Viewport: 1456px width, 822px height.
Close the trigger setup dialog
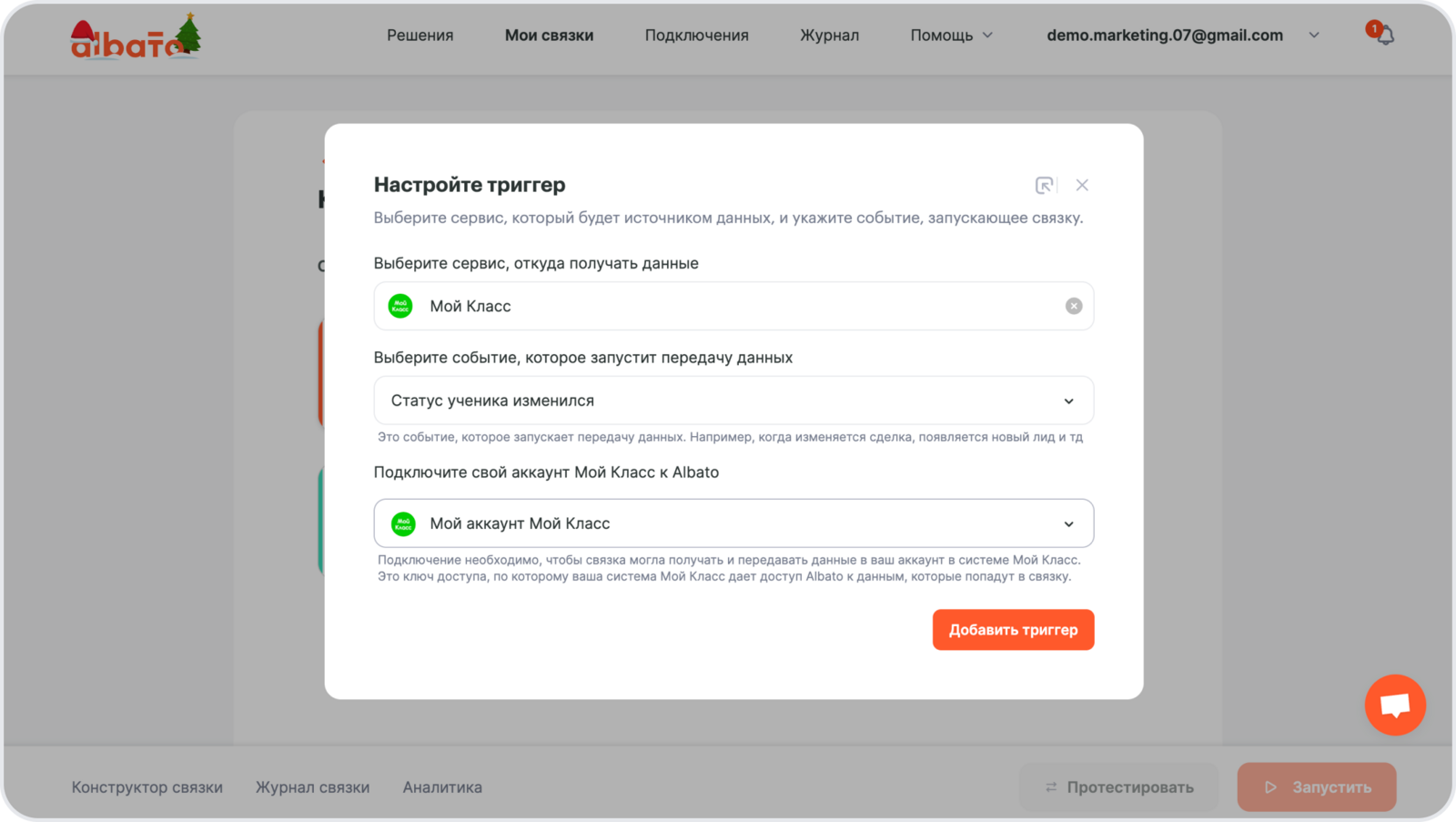tap(1082, 185)
